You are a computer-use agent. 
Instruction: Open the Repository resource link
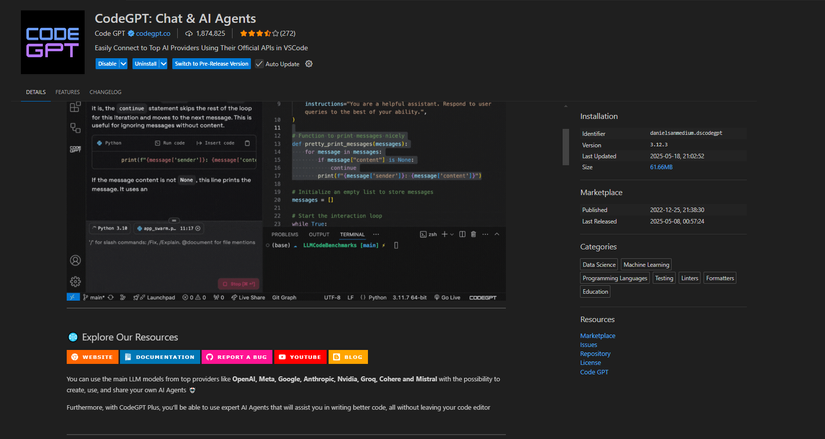click(x=595, y=353)
